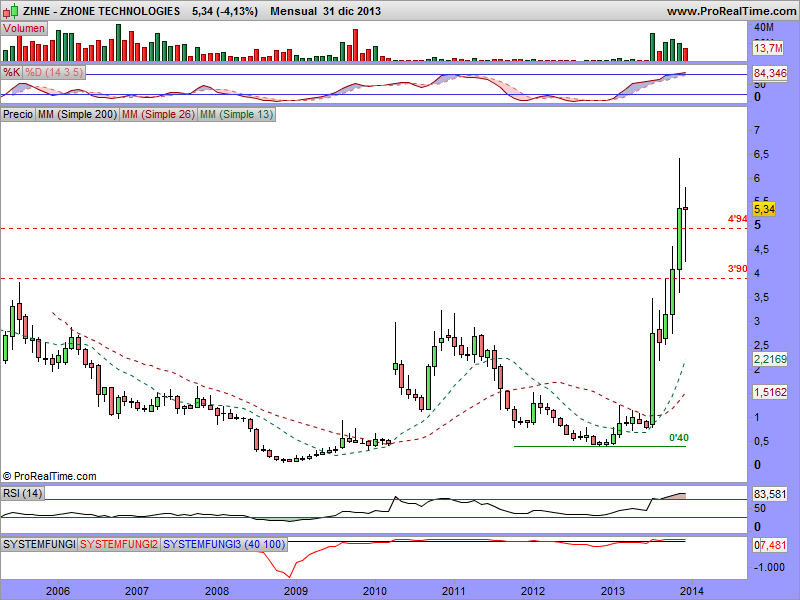The image size is (800, 600).
Task: Select the %K stochastic label
Action: pyautogui.click(x=12, y=73)
